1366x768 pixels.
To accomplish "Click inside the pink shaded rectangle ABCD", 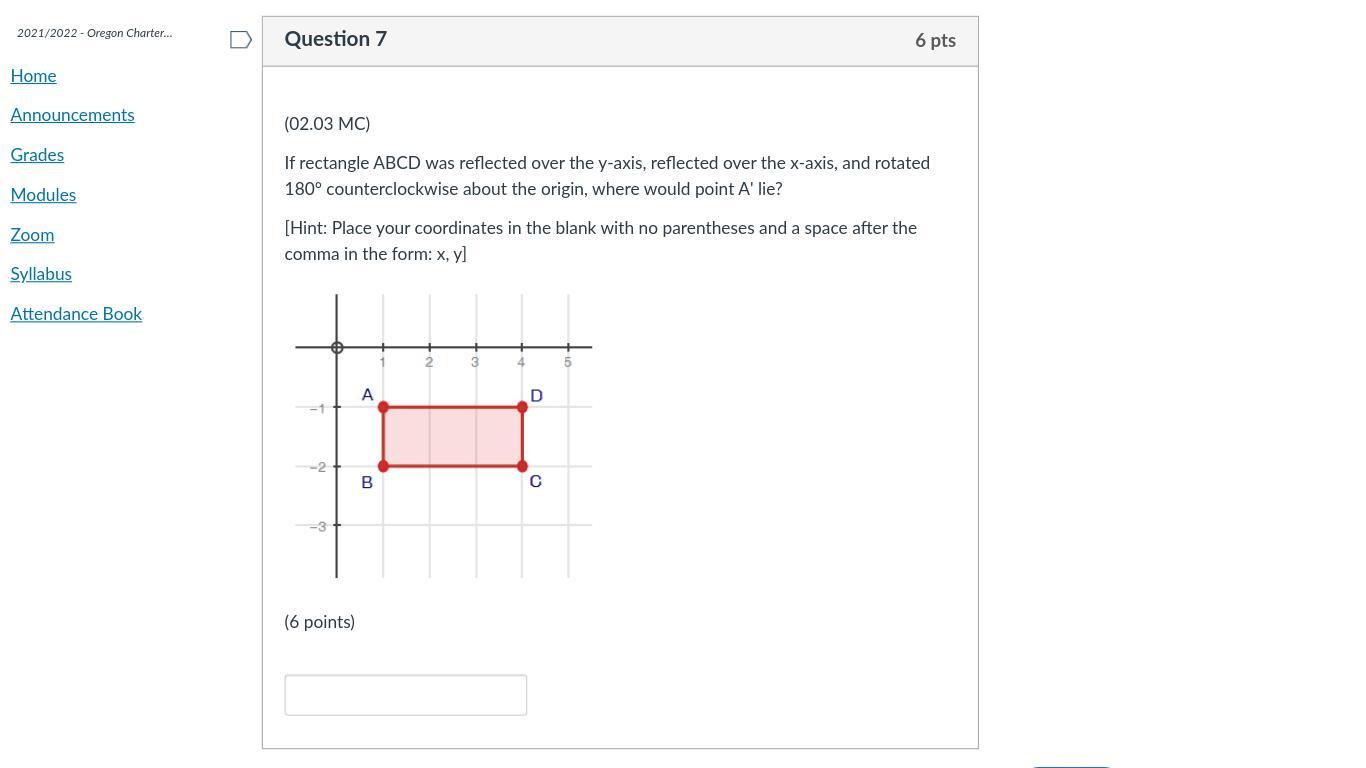I will [x=452, y=437].
